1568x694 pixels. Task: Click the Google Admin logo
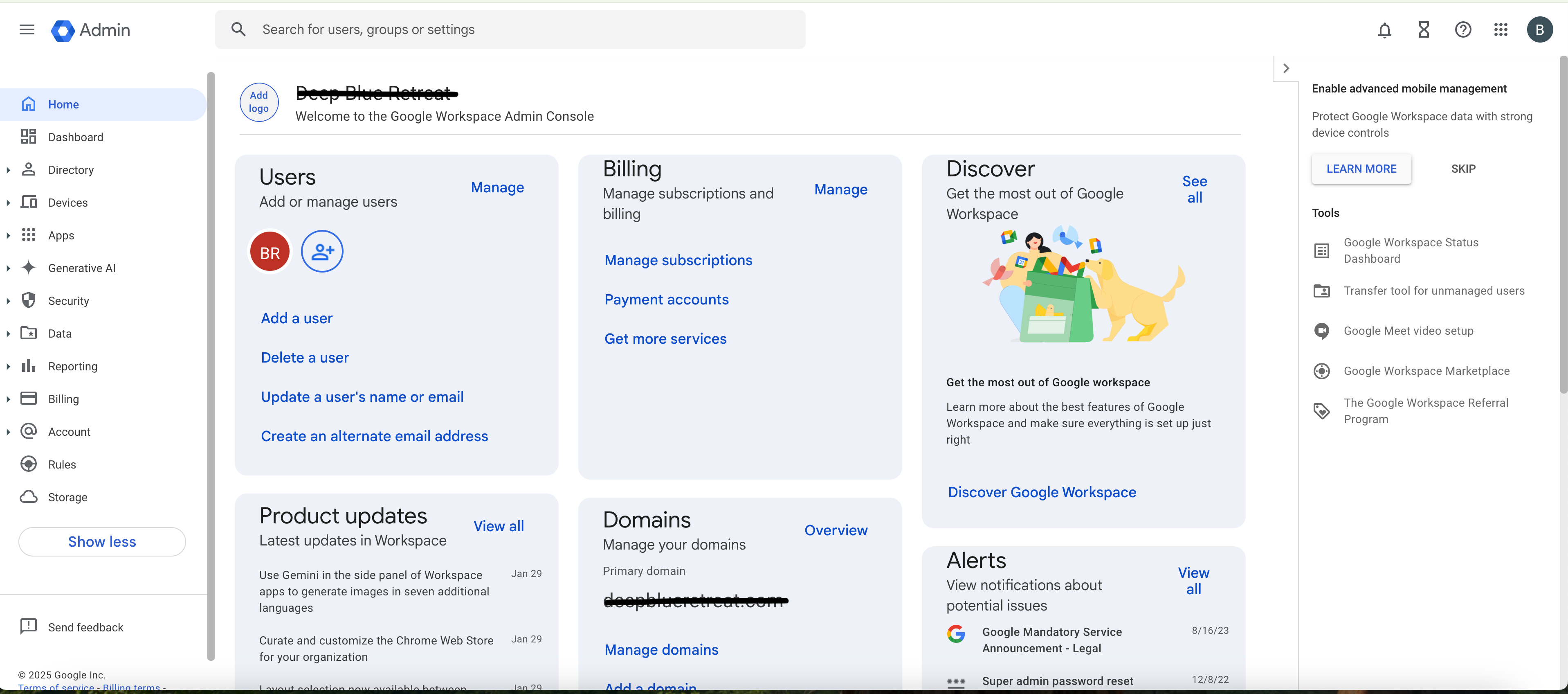[90, 30]
